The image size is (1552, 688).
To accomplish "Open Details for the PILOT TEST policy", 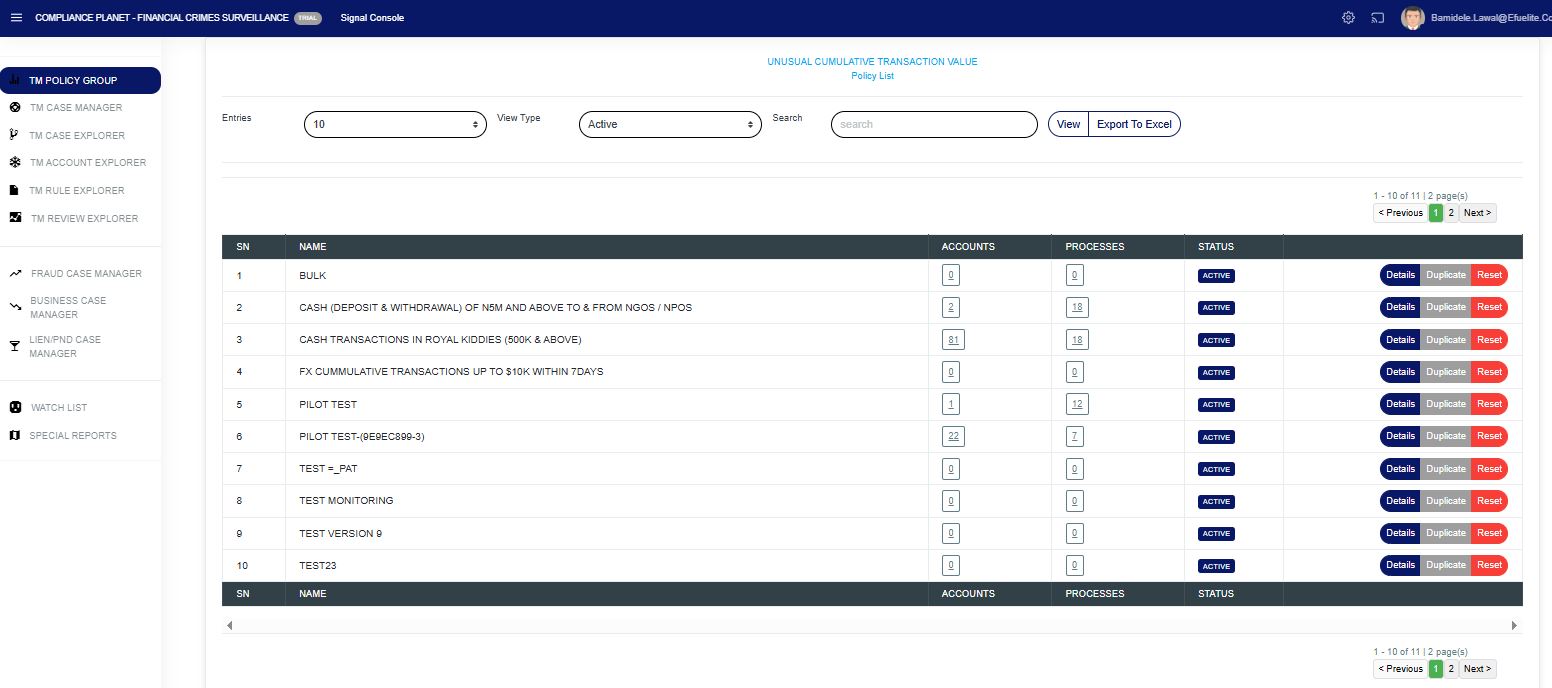I will (x=1399, y=404).
